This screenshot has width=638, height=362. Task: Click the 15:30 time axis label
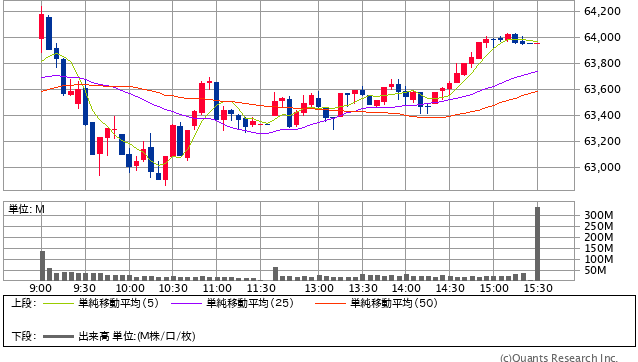click(x=538, y=288)
